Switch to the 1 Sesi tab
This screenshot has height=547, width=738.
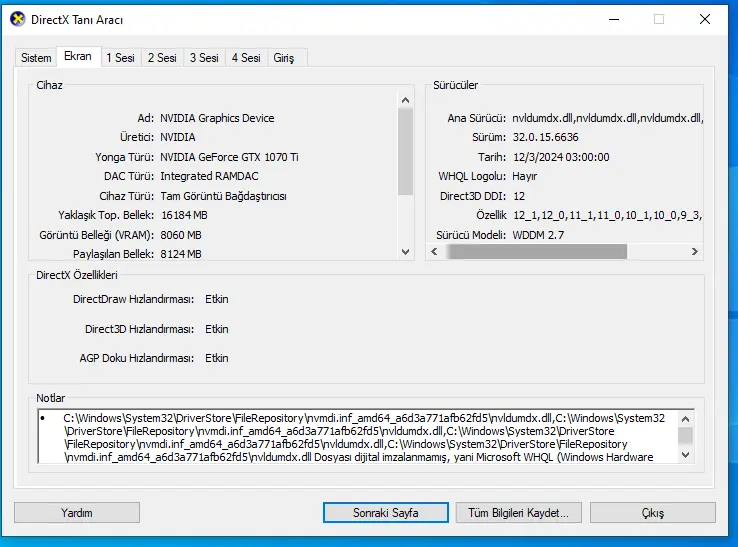[x=120, y=58]
